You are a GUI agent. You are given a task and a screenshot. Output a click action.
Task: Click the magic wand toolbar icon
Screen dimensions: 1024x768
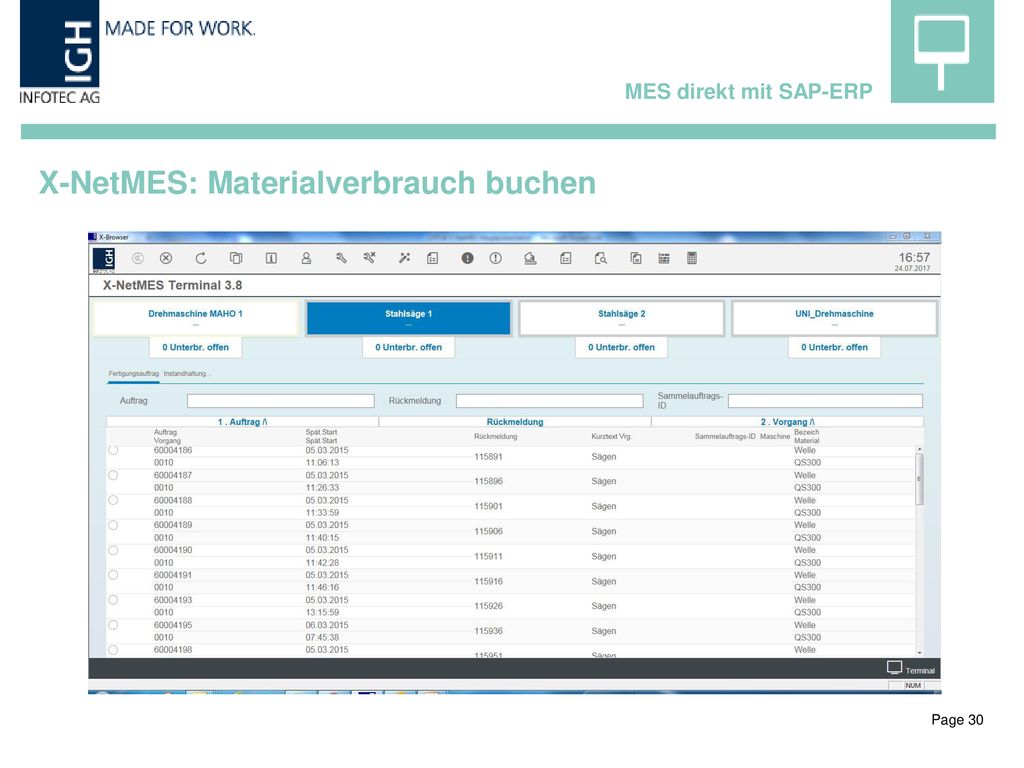point(405,259)
